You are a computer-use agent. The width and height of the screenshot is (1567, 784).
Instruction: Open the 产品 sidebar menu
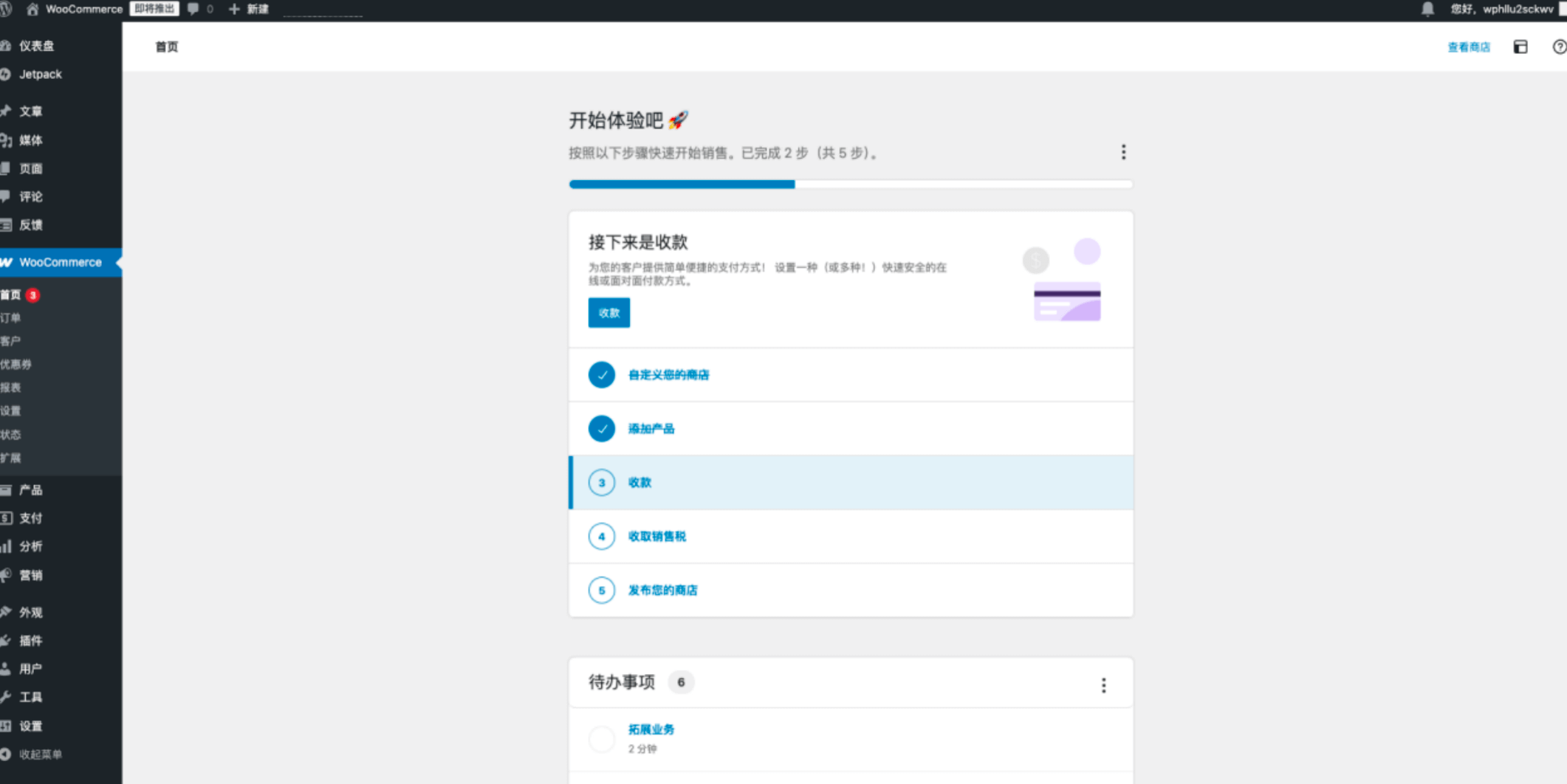coord(30,489)
